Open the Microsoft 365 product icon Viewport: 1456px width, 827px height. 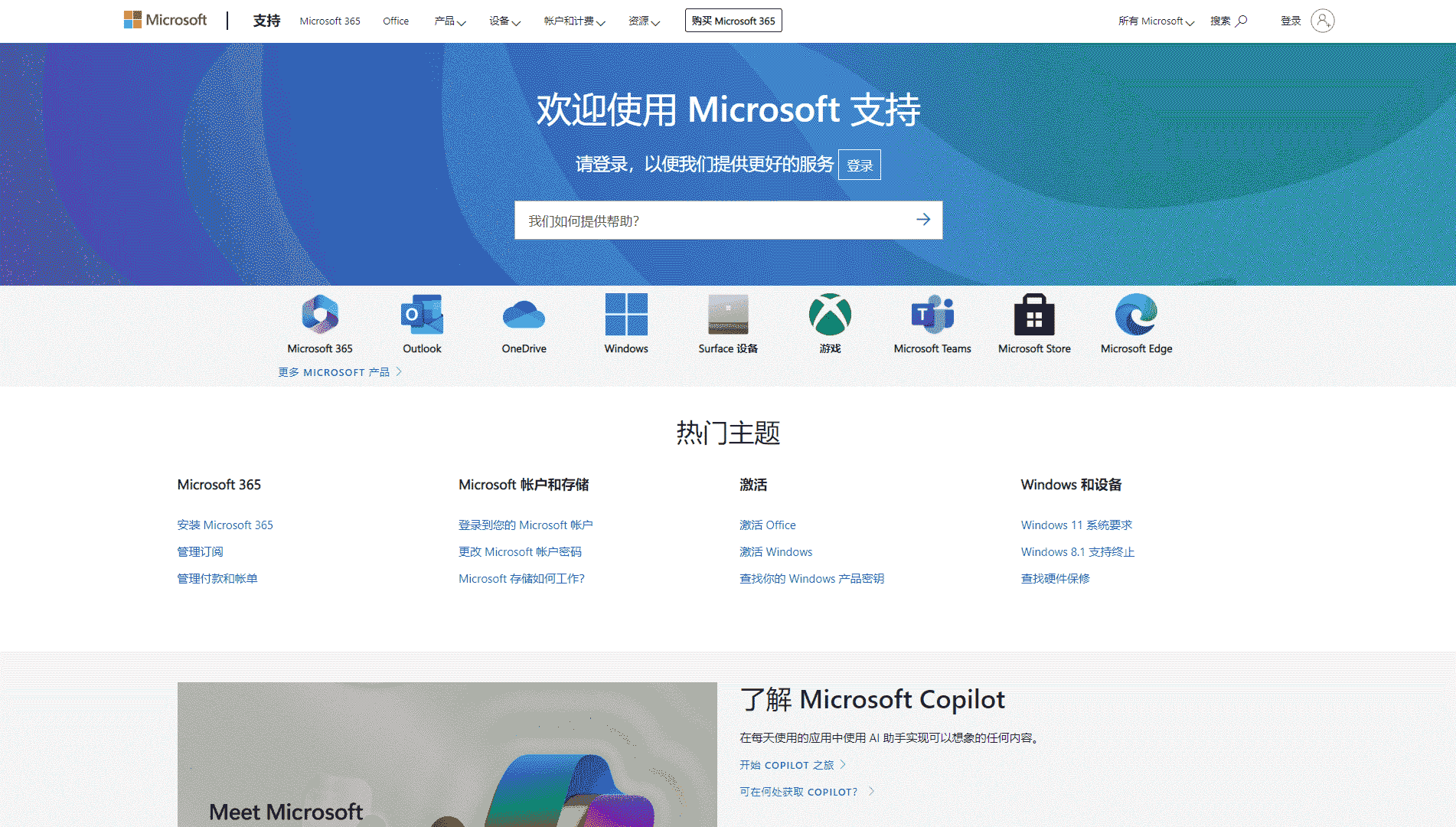point(320,315)
